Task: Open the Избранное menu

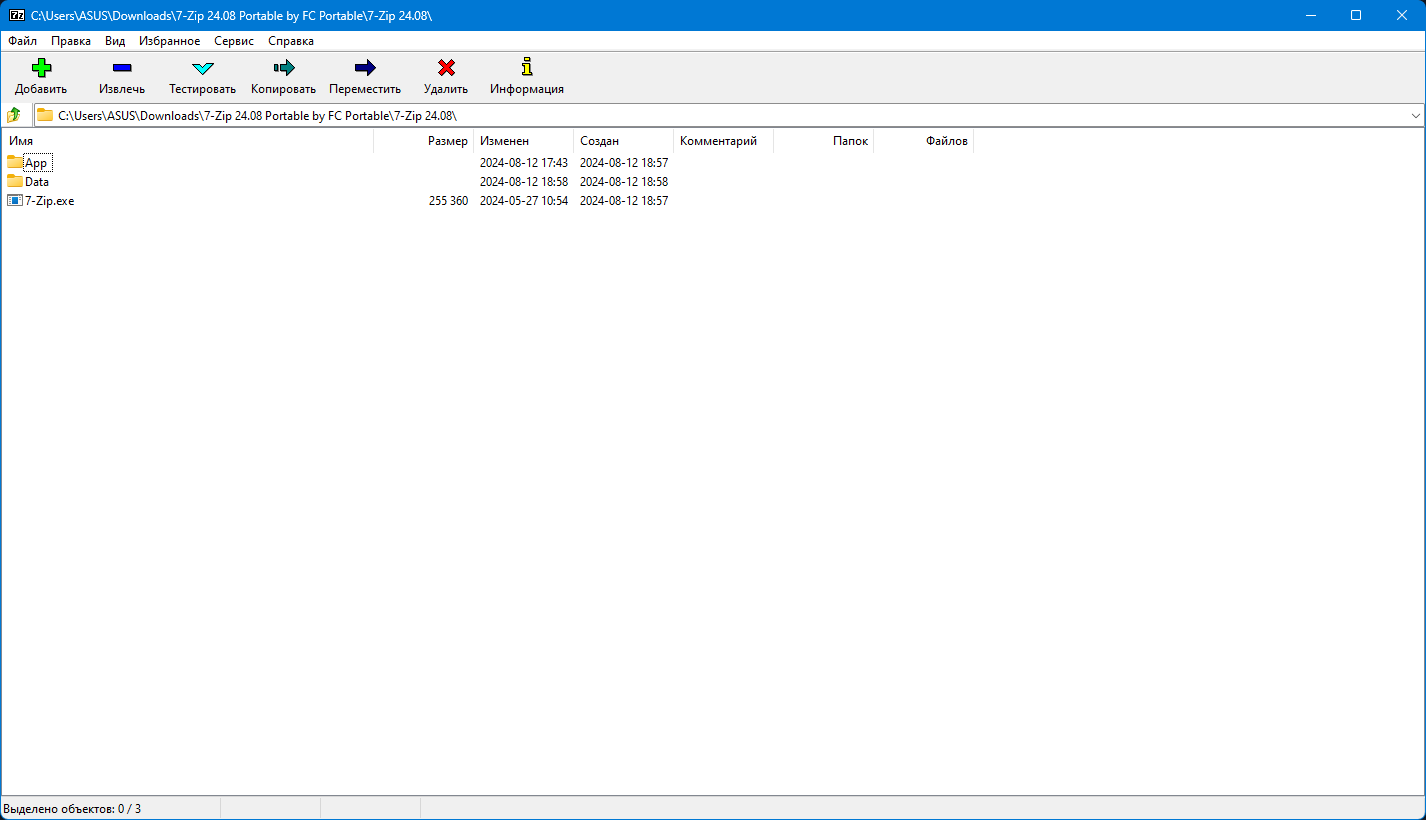Action: [170, 41]
